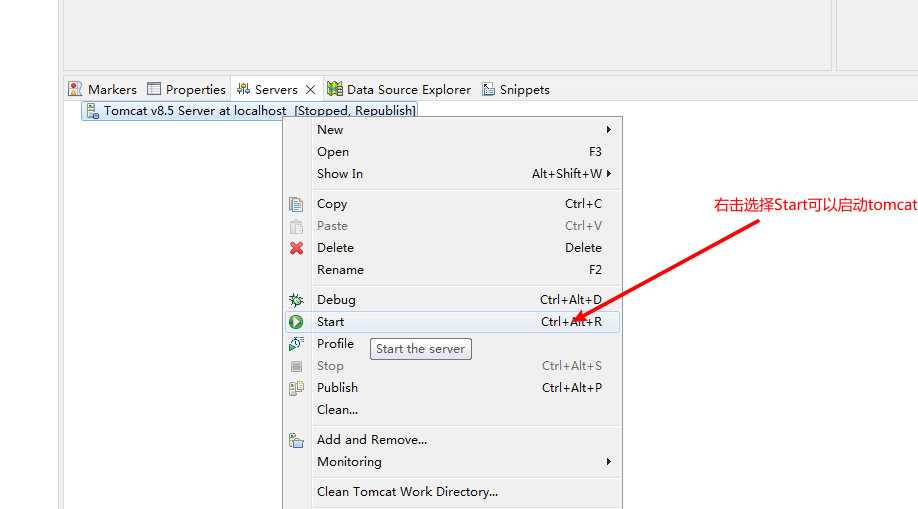Choose Rename from the context menu

452,269
